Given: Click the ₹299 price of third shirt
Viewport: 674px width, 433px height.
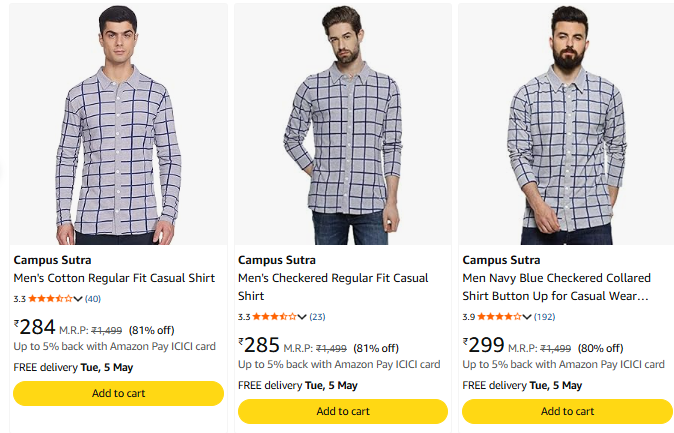Looking at the screenshot, I should (485, 345).
